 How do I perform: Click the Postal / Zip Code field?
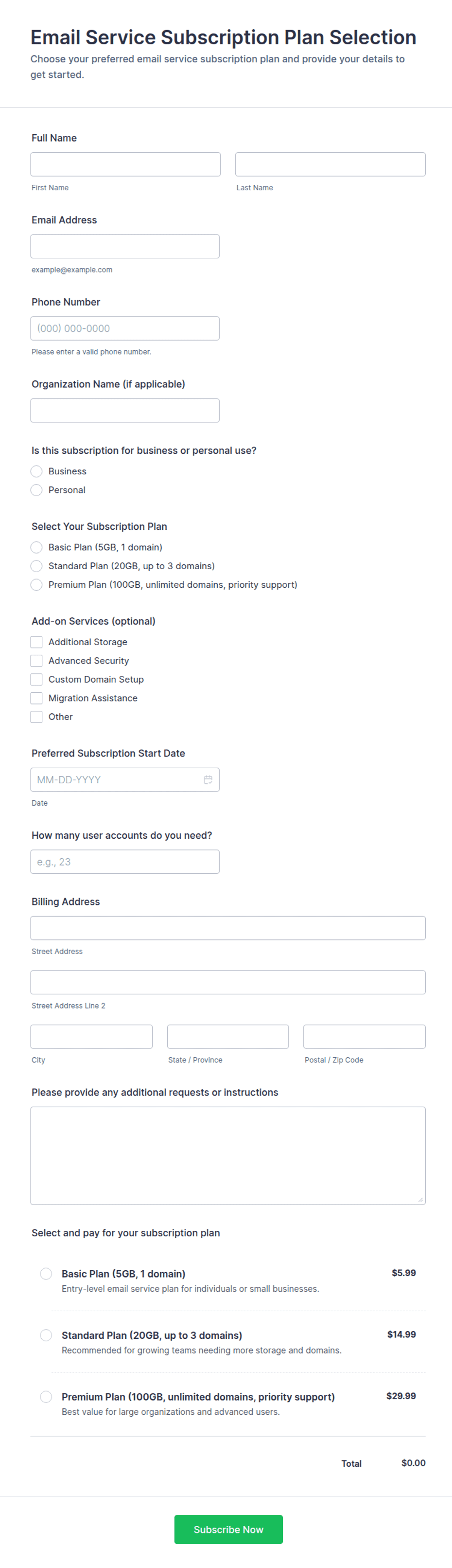(x=364, y=1036)
